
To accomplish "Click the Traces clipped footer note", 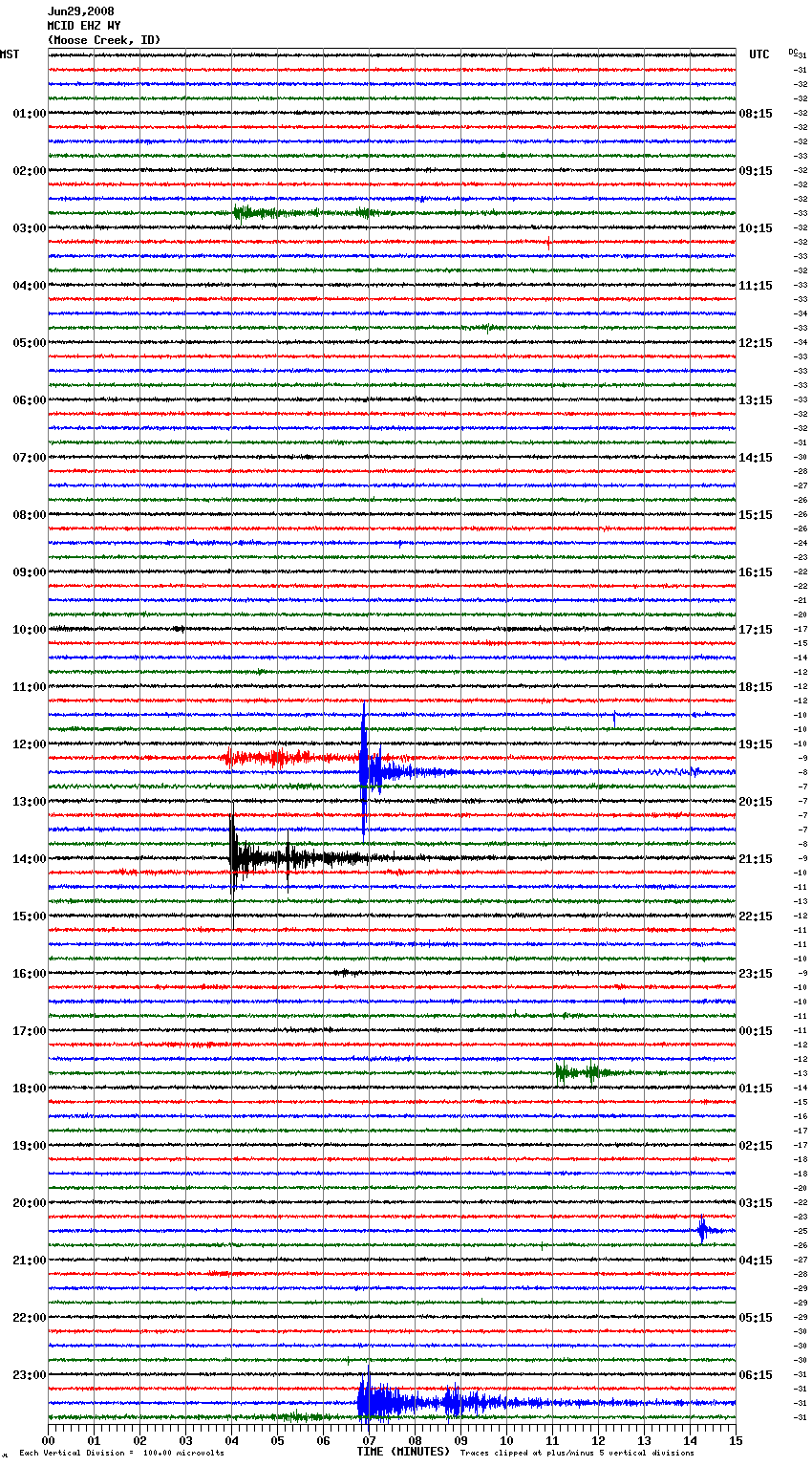I will click(x=577, y=1453).
